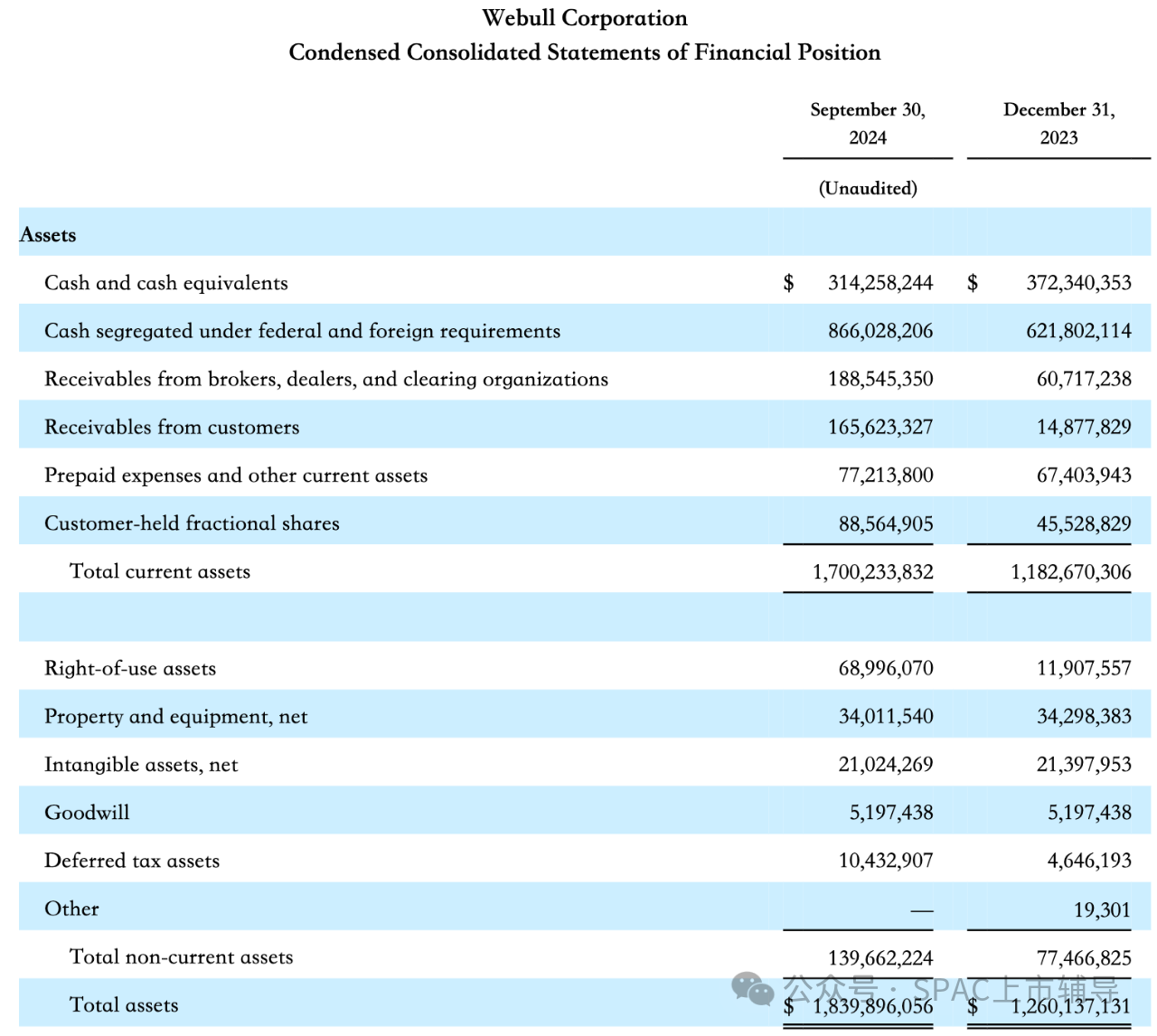1157x1036 pixels.
Task: Select the 'Goodwill' row label
Action: coord(87,813)
